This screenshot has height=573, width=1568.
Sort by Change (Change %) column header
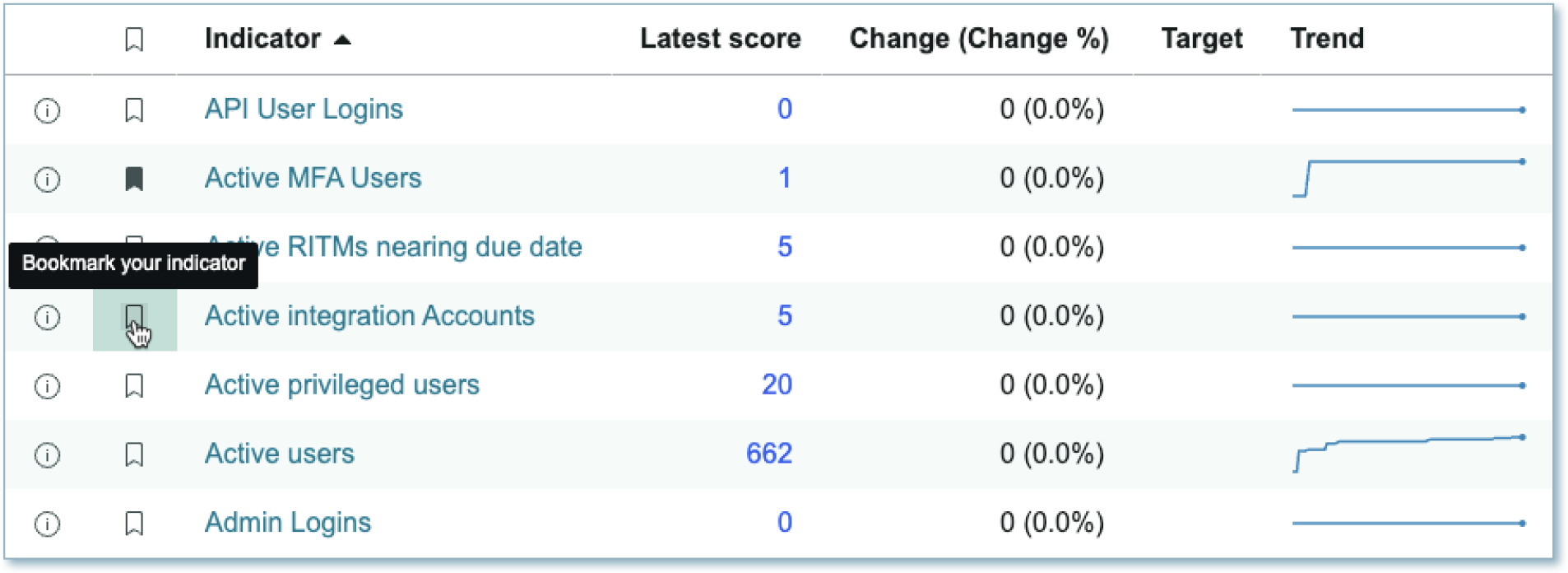[x=978, y=39]
